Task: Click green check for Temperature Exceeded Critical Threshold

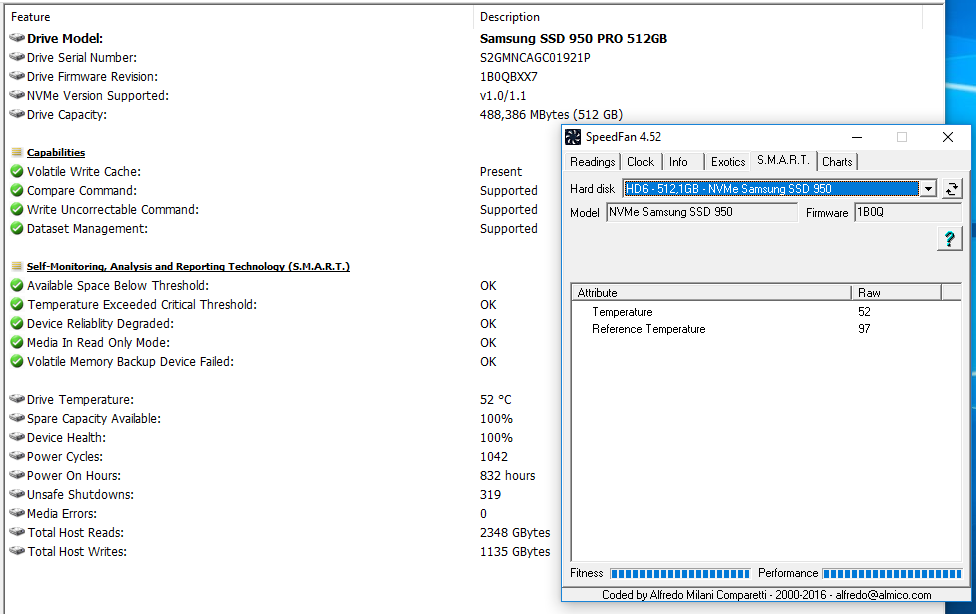Action: [17, 305]
